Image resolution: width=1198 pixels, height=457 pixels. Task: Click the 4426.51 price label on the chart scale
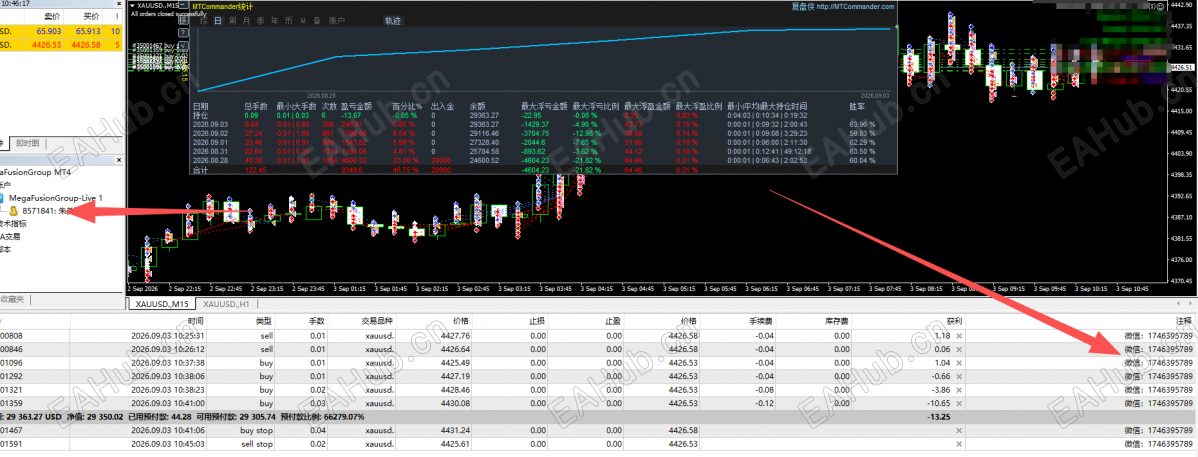pos(1182,68)
